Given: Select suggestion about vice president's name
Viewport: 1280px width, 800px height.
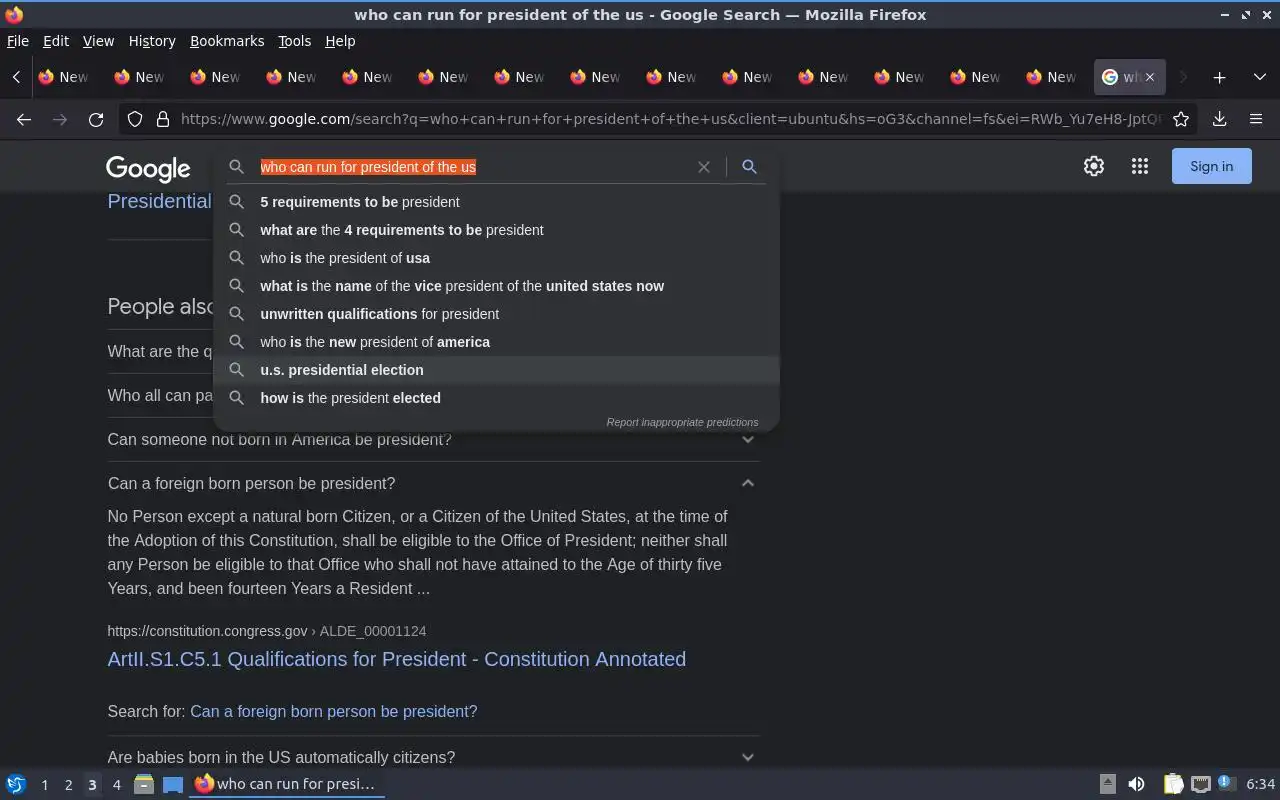Looking at the screenshot, I should [x=496, y=286].
